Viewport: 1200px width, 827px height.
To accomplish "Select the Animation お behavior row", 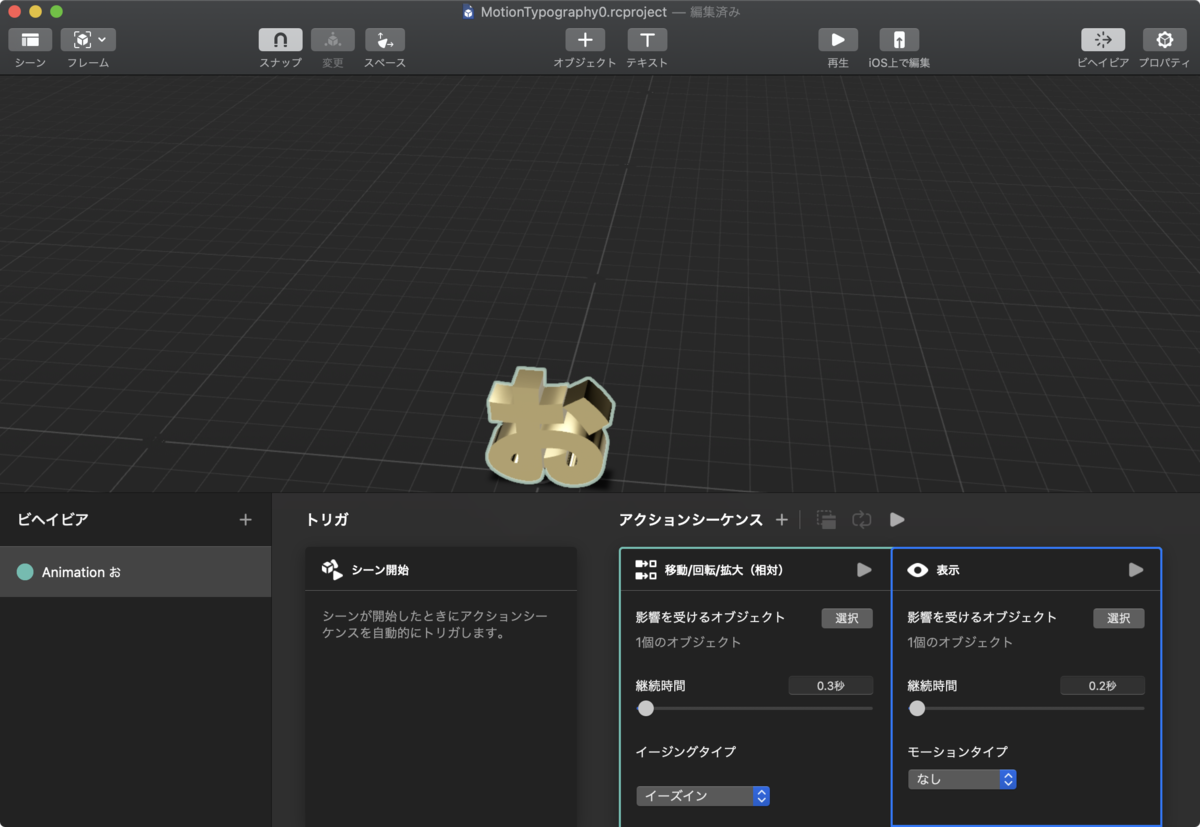I will [135, 572].
